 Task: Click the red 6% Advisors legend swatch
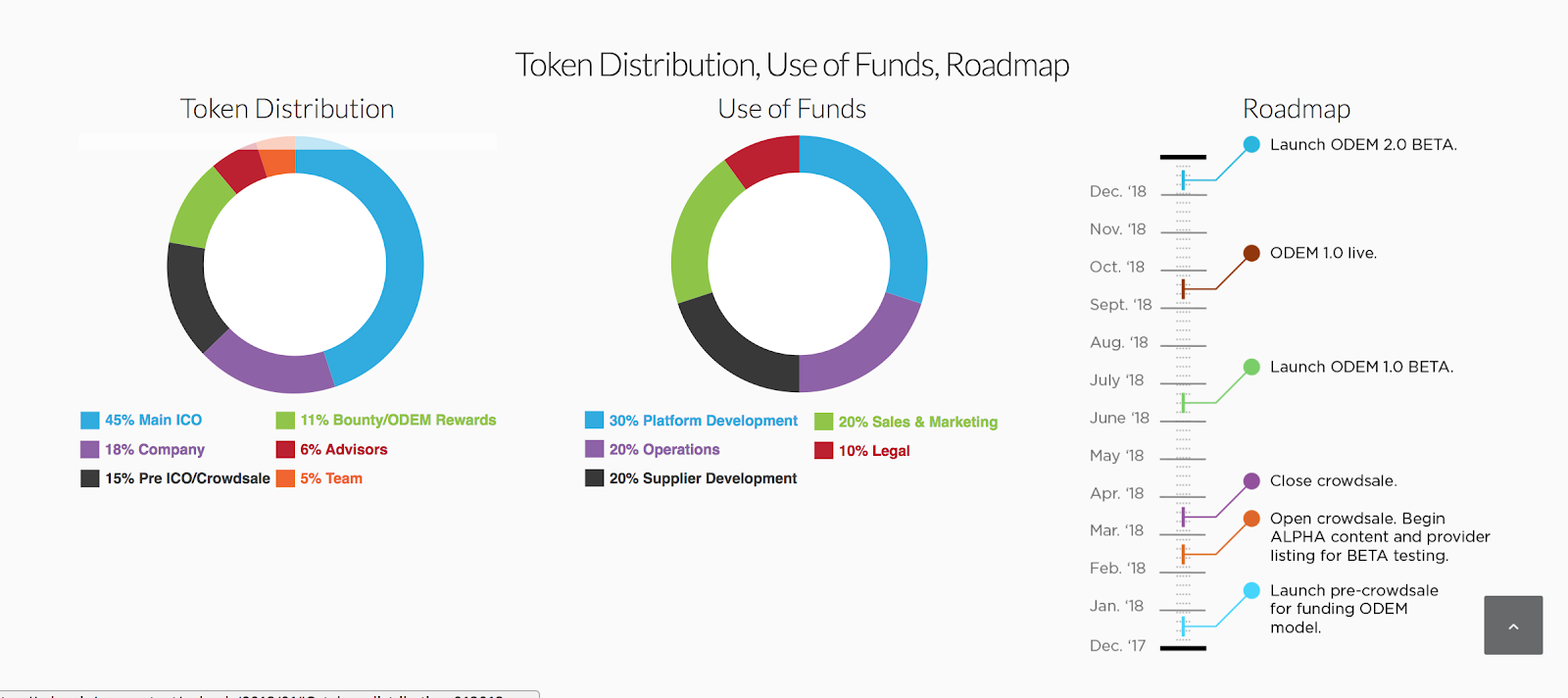tap(285, 449)
